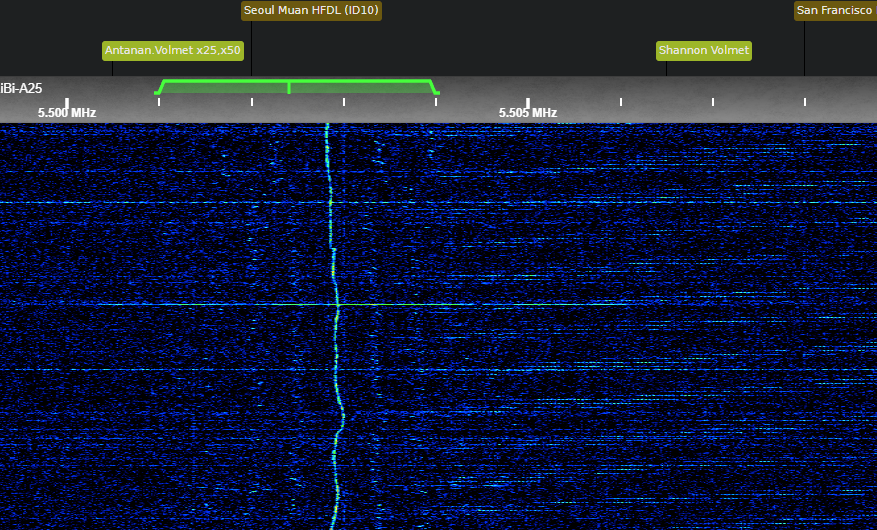Image resolution: width=877 pixels, height=530 pixels.
Task: Select the Seoul Muan HFDL (ID10) label
Action: [x=311, y=11]
